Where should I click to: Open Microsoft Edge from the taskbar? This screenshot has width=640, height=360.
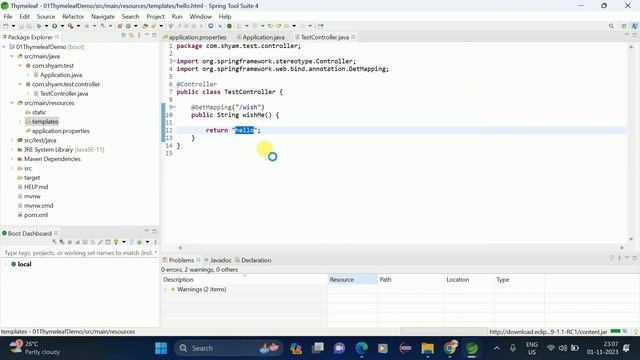click(362, 348)
